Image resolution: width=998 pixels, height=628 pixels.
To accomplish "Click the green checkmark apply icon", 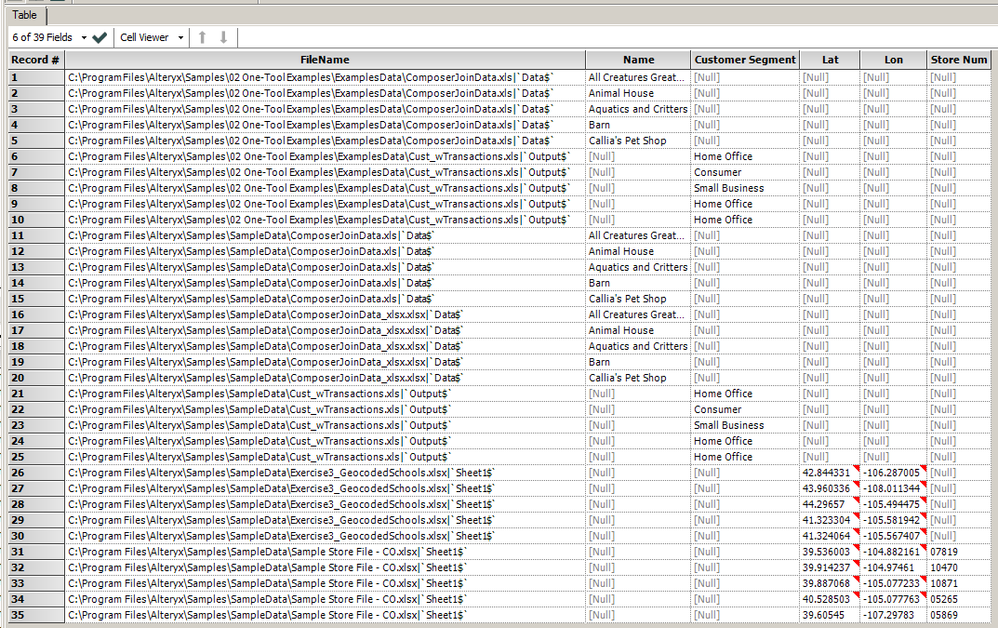I will [99, 38].
